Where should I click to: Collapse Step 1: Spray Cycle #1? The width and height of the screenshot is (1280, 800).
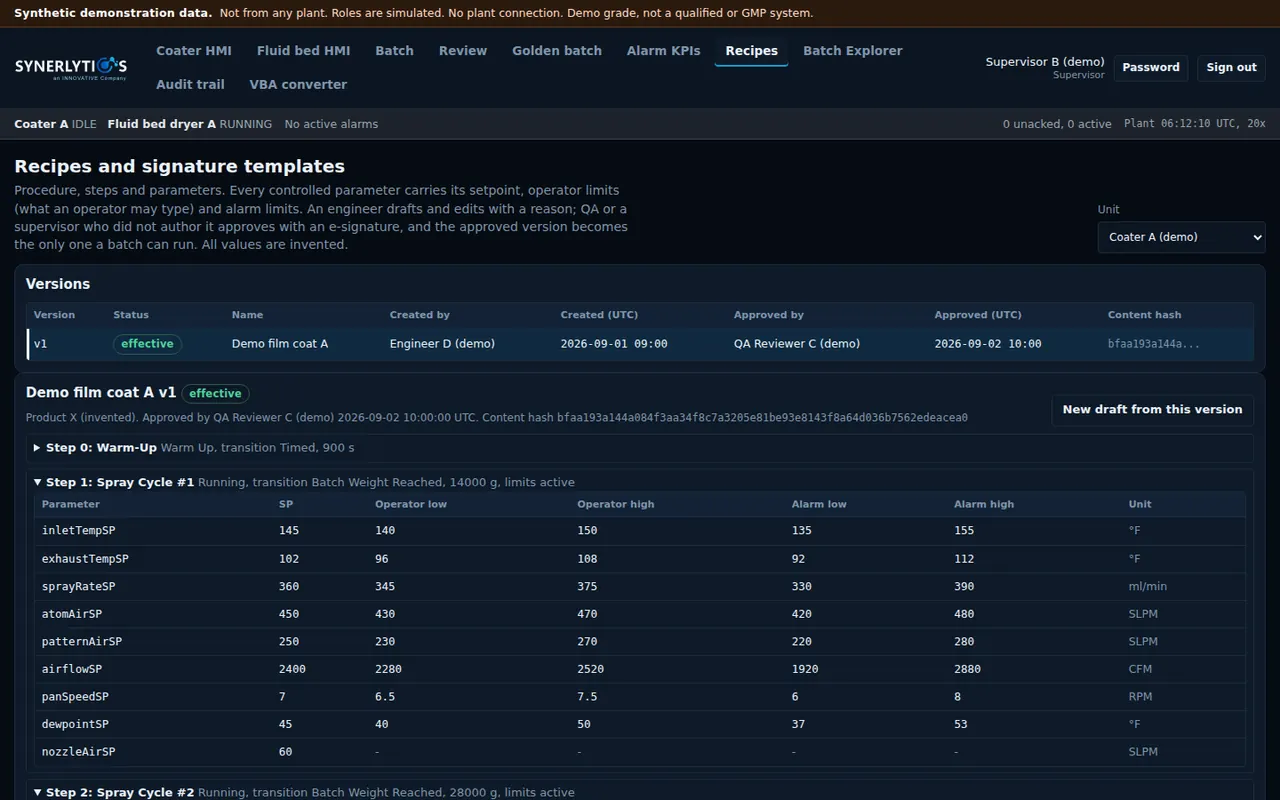click(x=639, y=482)
